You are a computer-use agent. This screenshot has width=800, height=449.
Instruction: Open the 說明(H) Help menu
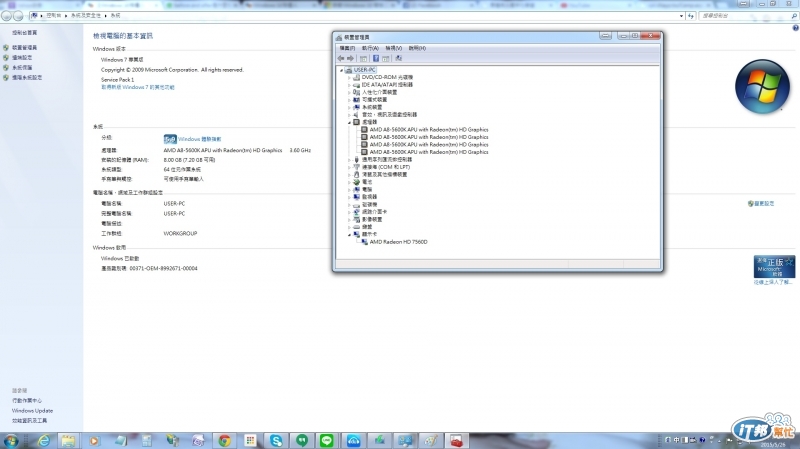417,48
